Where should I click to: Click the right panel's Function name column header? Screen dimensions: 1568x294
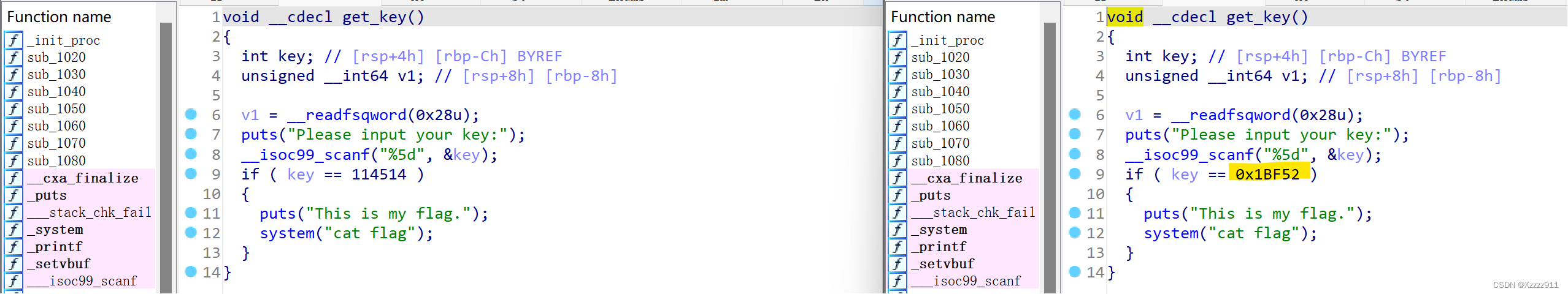point(943,17)
